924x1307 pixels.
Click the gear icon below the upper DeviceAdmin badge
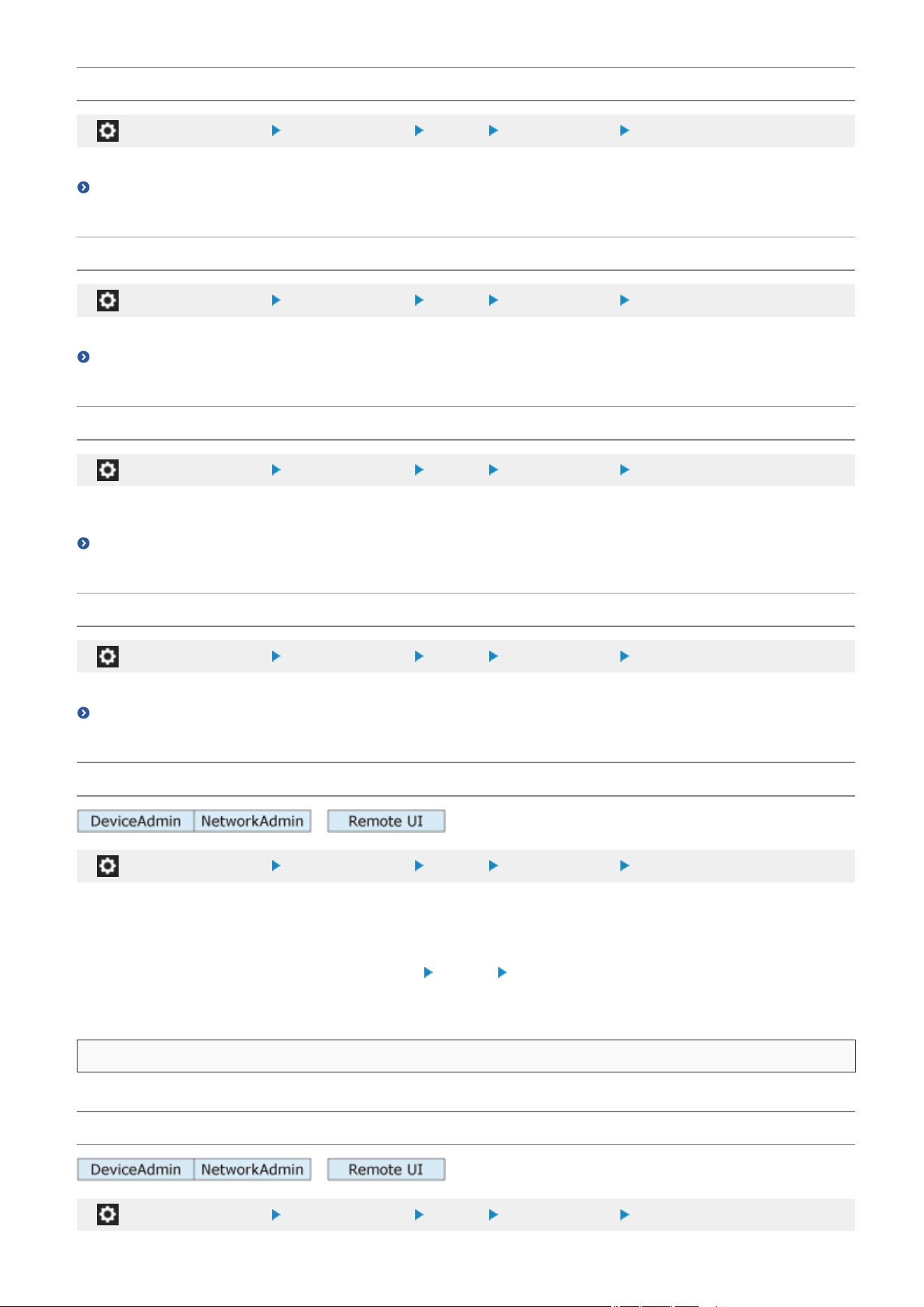point(107,866)
